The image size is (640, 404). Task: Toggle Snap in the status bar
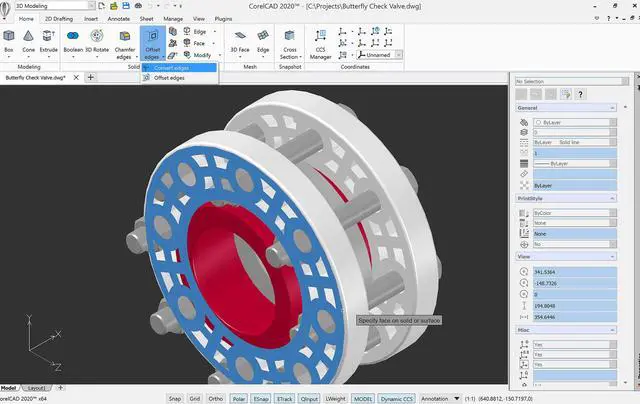click(175, 399)
